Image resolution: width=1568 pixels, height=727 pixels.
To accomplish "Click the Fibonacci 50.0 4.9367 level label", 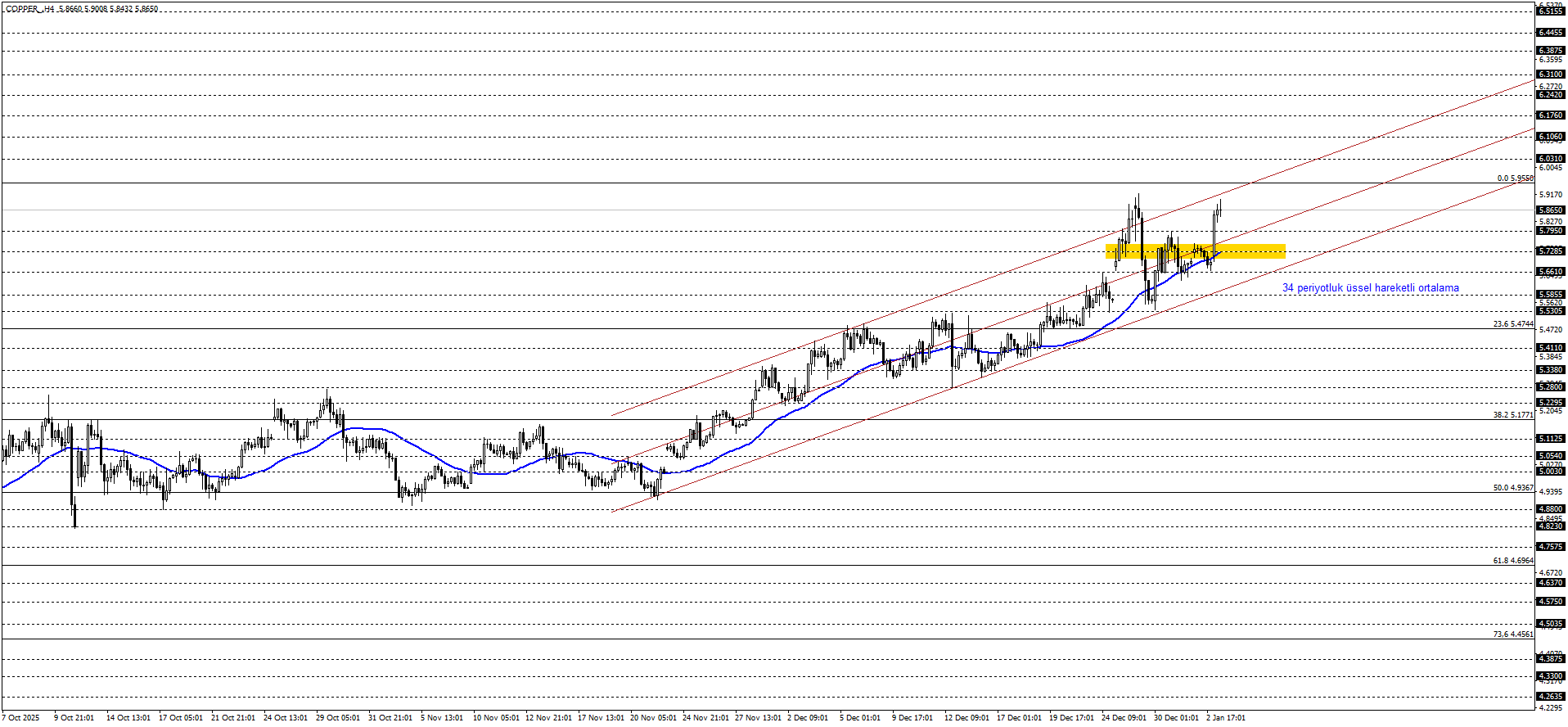I will click(1512, 488).
